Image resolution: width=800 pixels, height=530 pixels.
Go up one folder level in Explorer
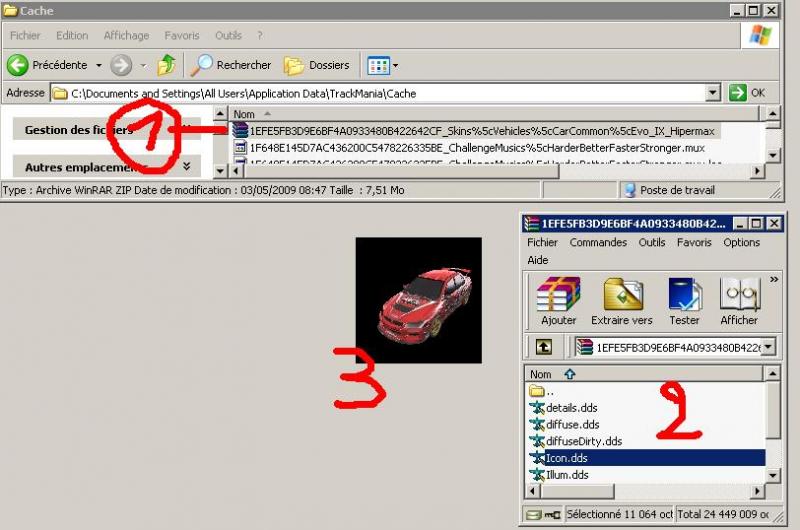click(x=166, y=65)
